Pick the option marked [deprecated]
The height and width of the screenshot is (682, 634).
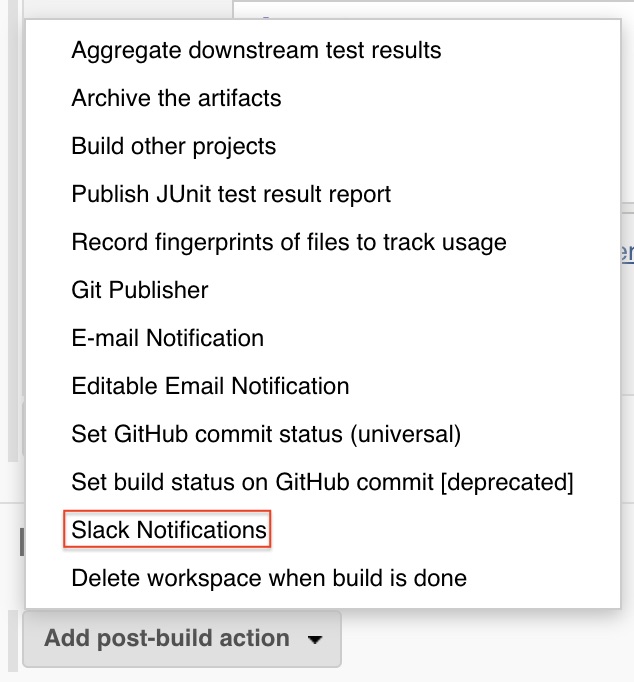(322, 482)
